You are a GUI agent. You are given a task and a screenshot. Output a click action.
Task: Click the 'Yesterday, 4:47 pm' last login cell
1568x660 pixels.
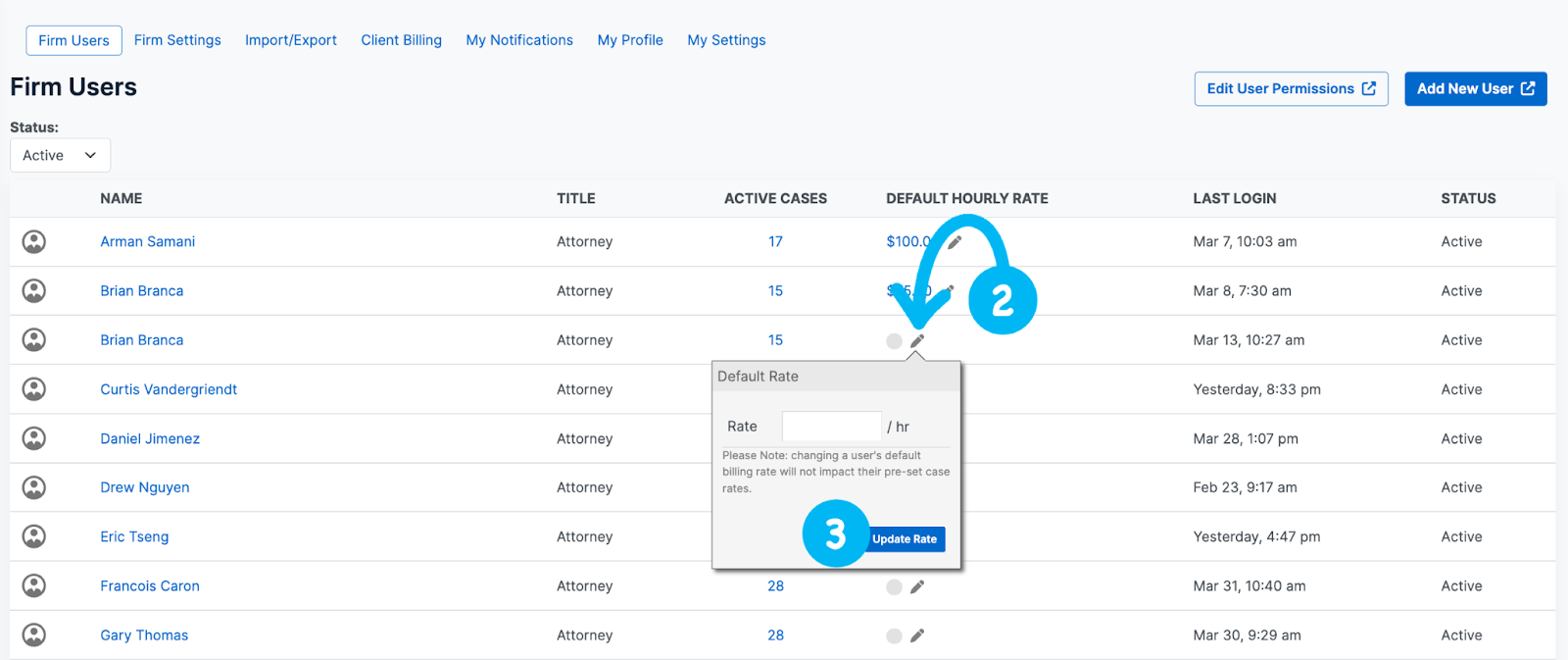[x=1256, y=536]
